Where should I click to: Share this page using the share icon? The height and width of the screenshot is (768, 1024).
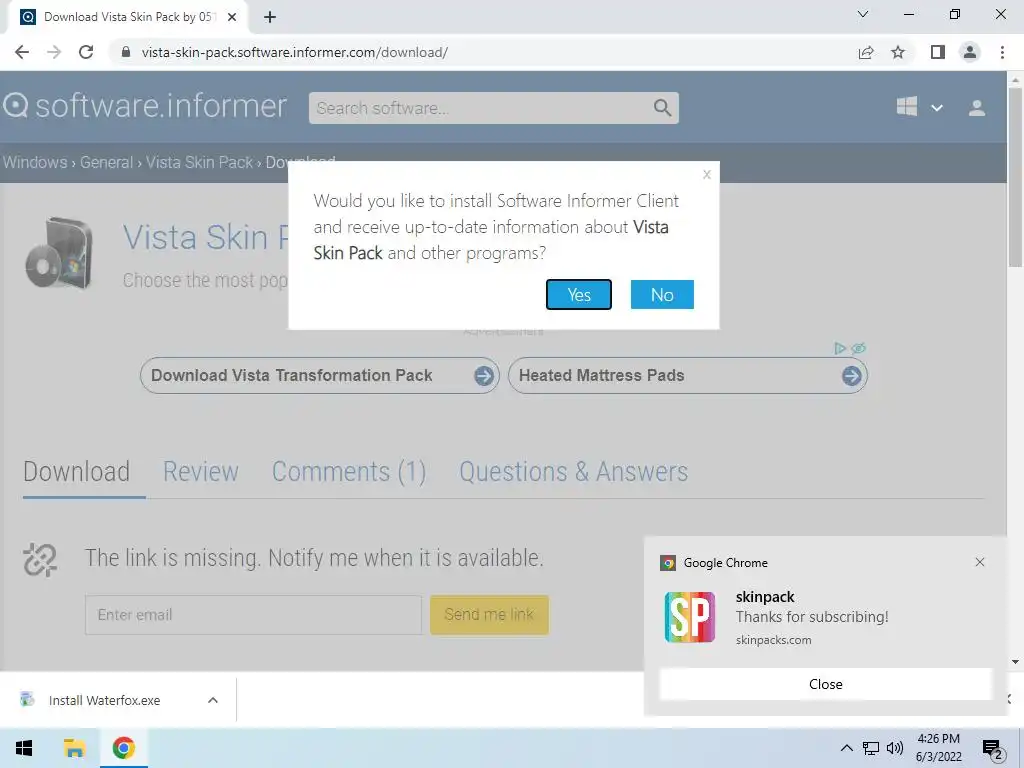tap(866, 52)
